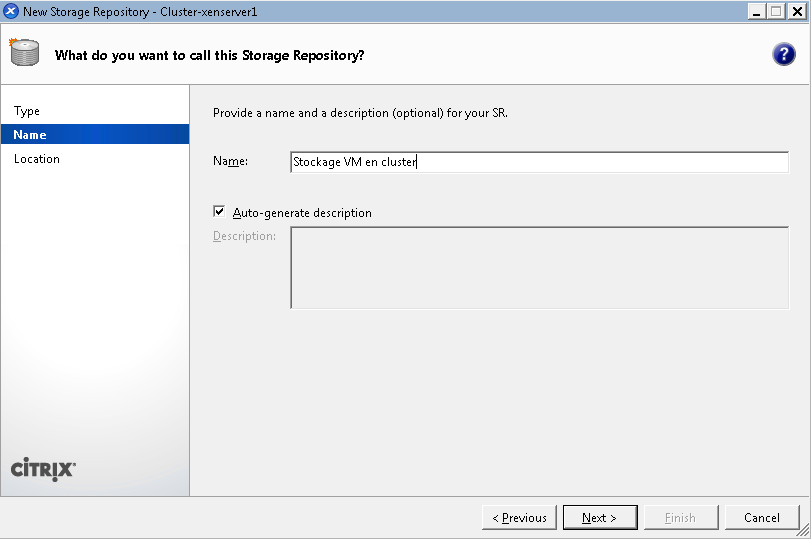The image size is (811, 539).
Task: Go back with the Previous button
Action: 519,518
